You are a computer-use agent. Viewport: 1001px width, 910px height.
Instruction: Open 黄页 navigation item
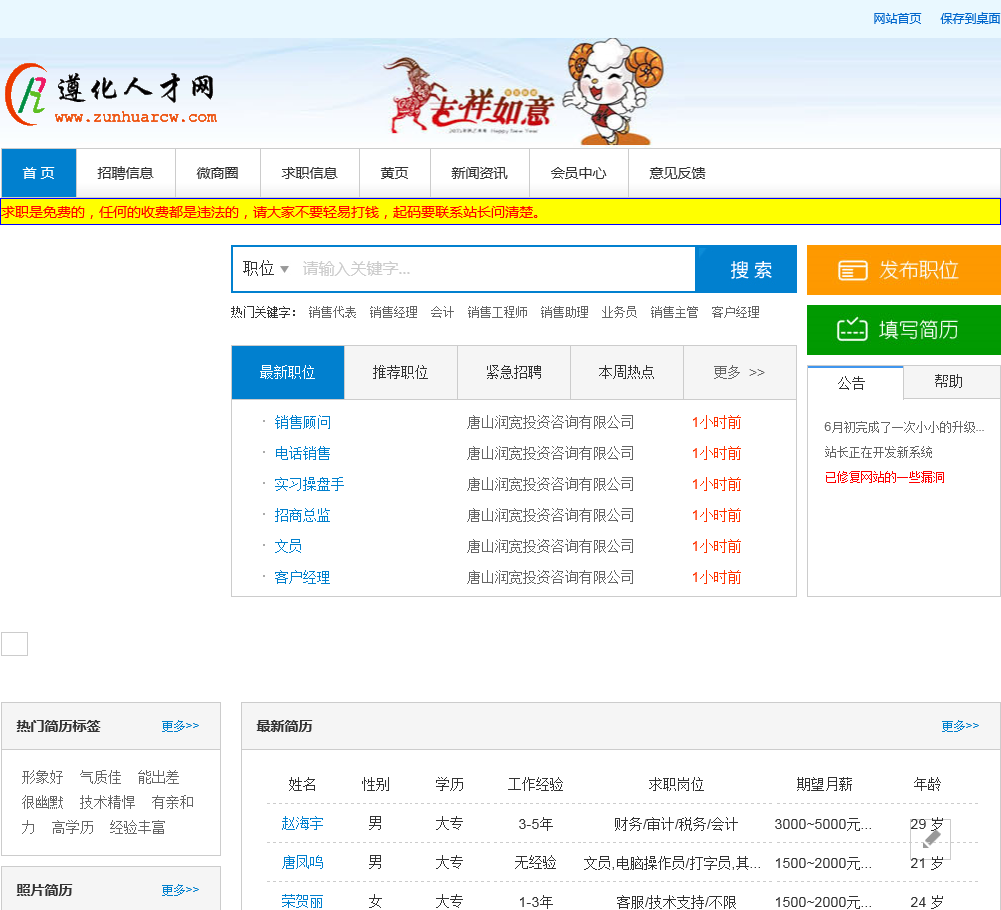click(395, 173)
